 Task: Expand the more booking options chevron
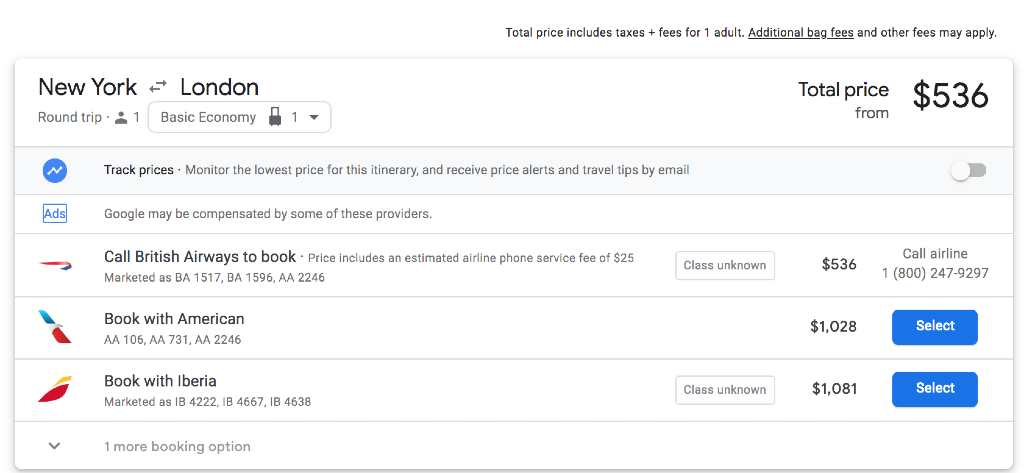(x=55, y=446)
